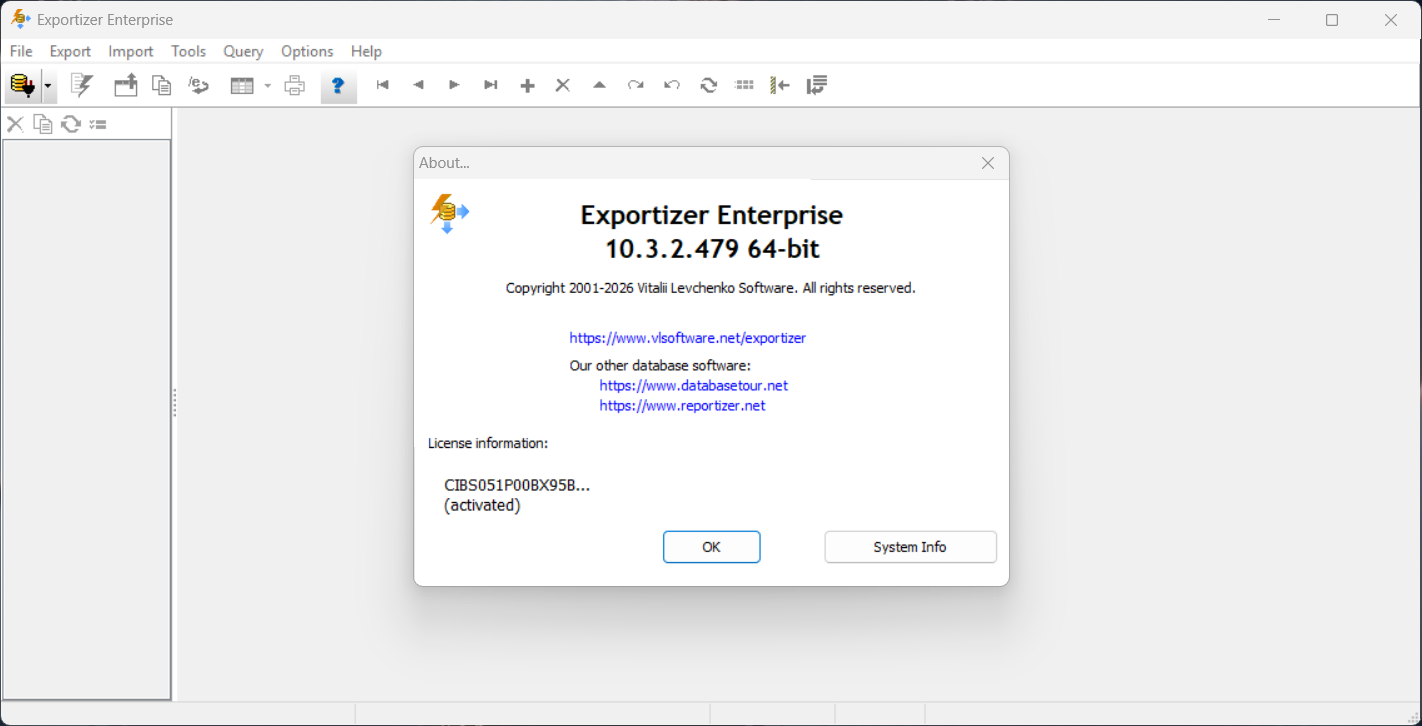This screenshot has width=1422, height=726.
Task: Click the delete record X icon in the navigation toolbar
Action: tap(563, 86)
